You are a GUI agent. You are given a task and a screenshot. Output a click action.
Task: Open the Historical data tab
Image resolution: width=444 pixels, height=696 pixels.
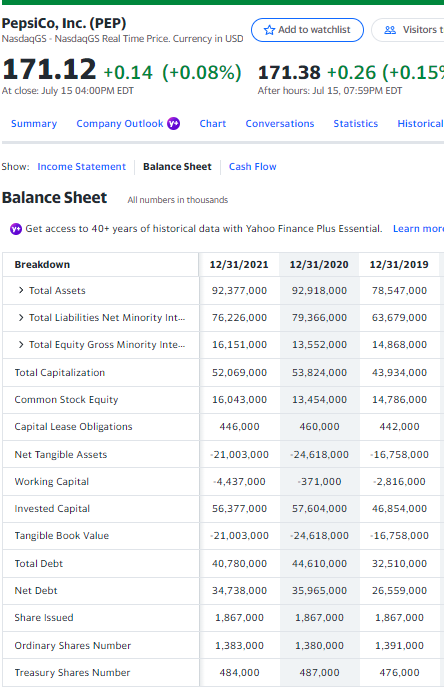pyautogui.click(x=420, y=124)
